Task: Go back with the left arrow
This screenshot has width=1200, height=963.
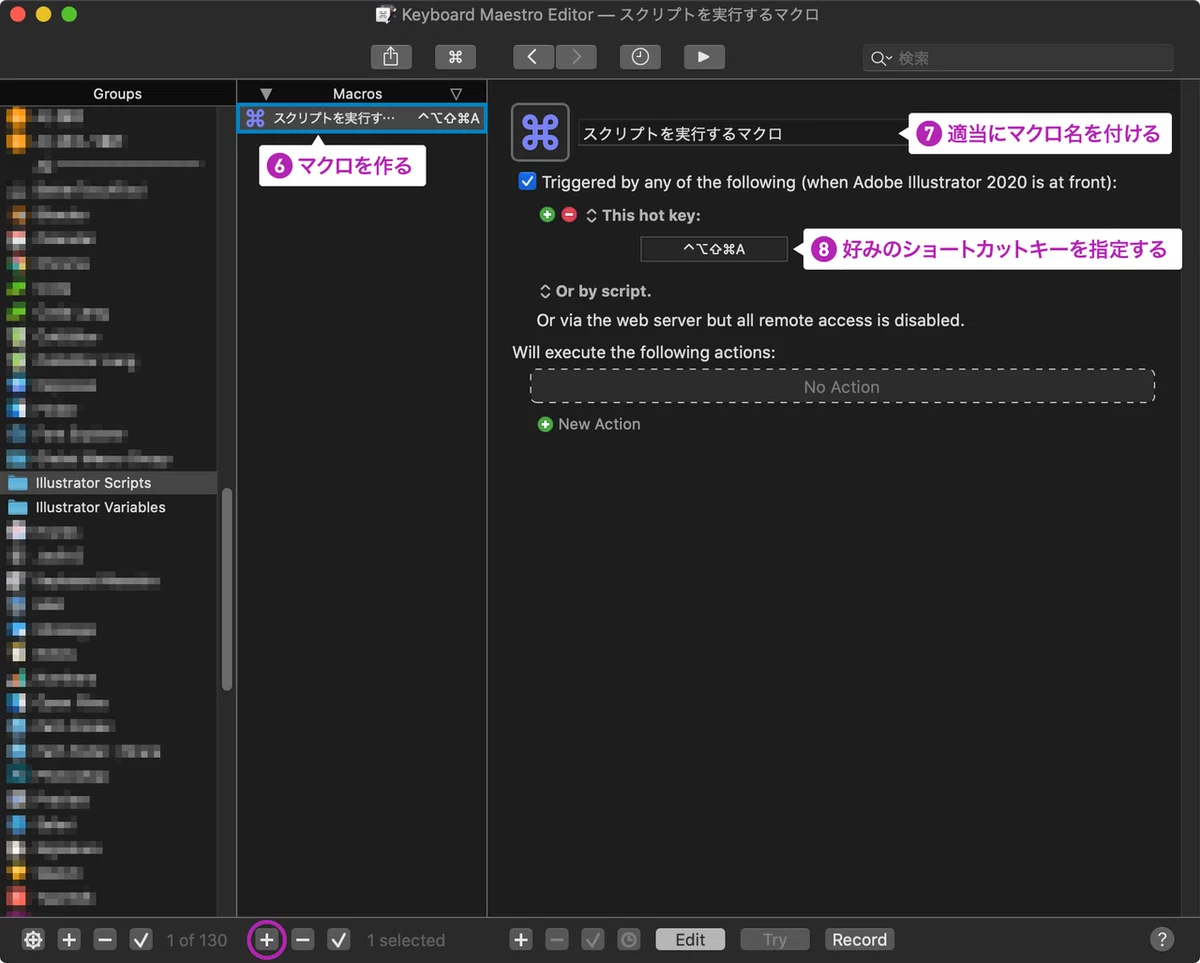Action: (533, 57)
